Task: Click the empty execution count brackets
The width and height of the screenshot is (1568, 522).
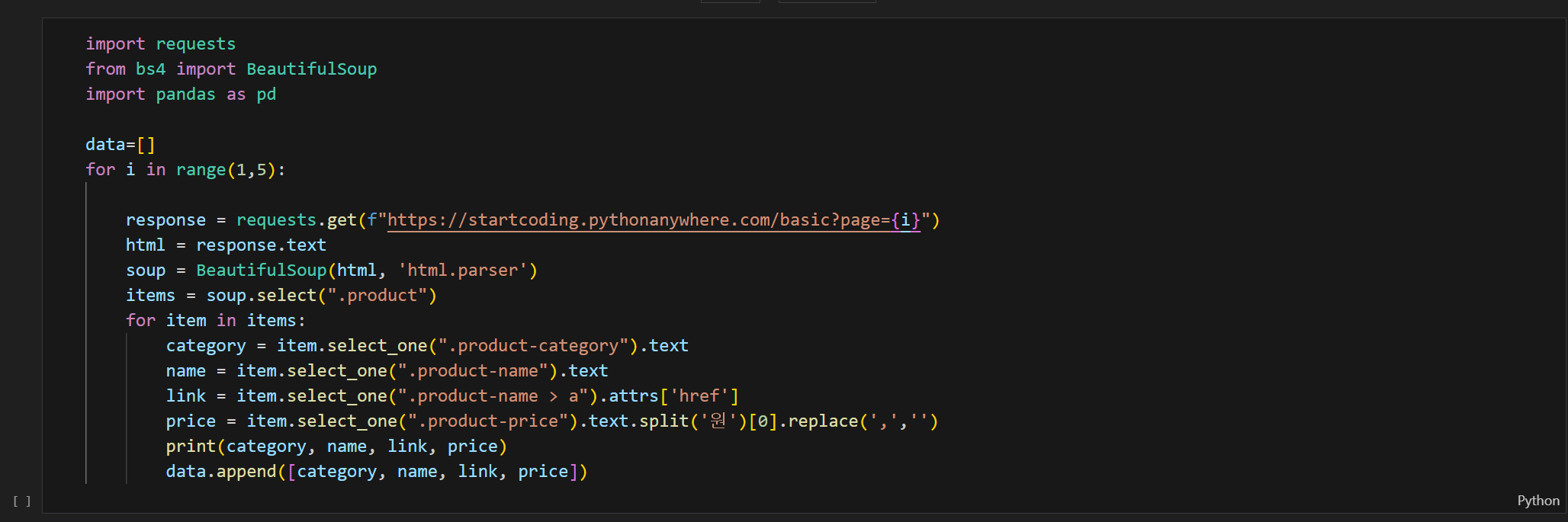Action: click(x=22, y=501)
